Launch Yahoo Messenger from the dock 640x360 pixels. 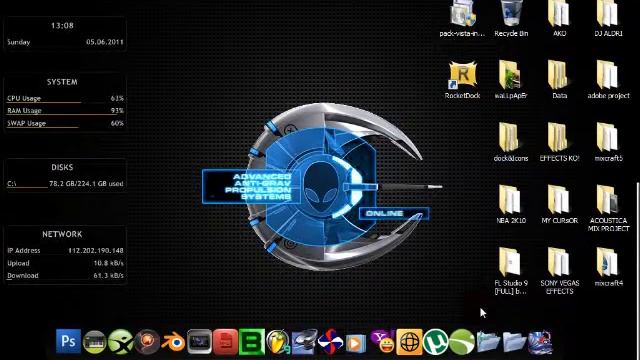pyautogui.click(x=383, y=342)
